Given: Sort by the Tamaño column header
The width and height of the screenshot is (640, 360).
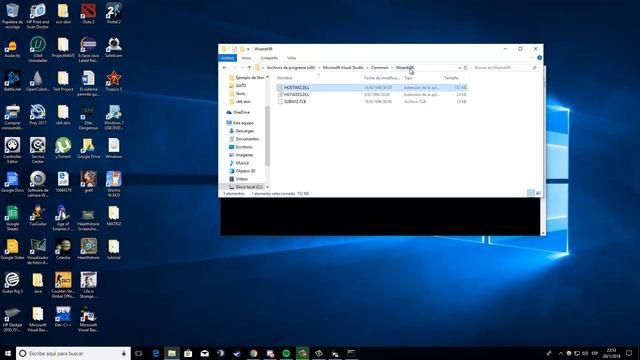Looking at the screenshot, I should click(x=451, y=78).
